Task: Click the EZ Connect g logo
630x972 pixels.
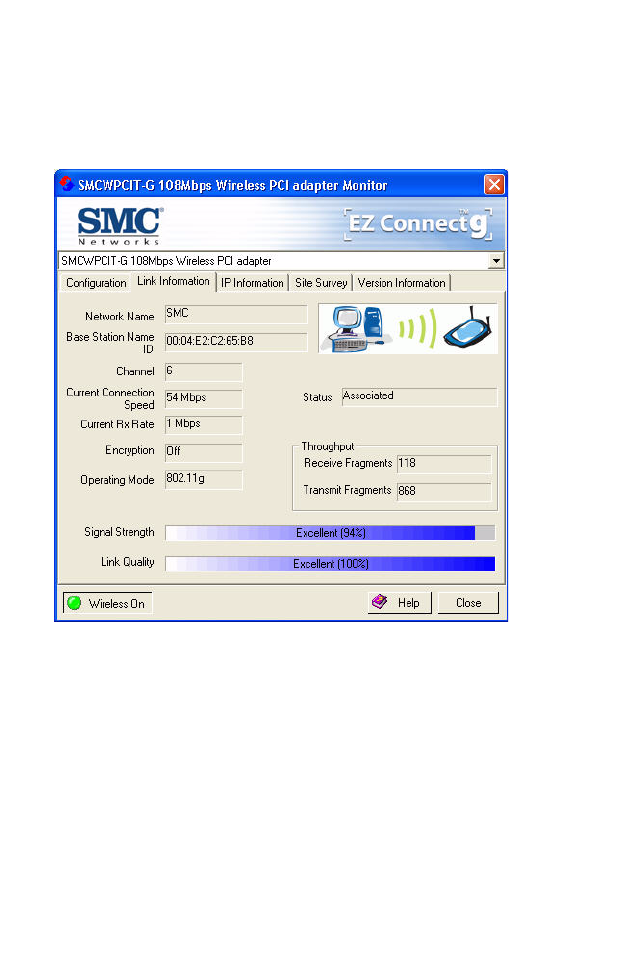Action: pyautogui.click(x=419, y=224)
